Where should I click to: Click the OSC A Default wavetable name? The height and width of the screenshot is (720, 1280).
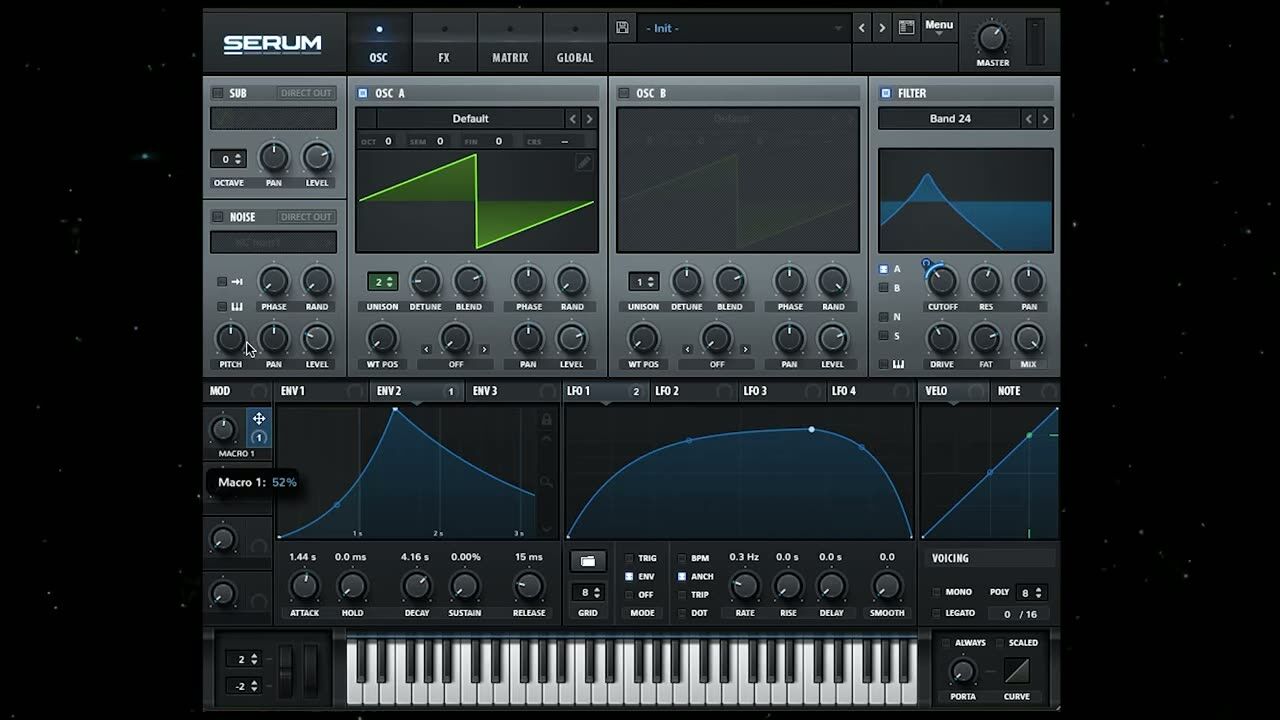(470, 118)
